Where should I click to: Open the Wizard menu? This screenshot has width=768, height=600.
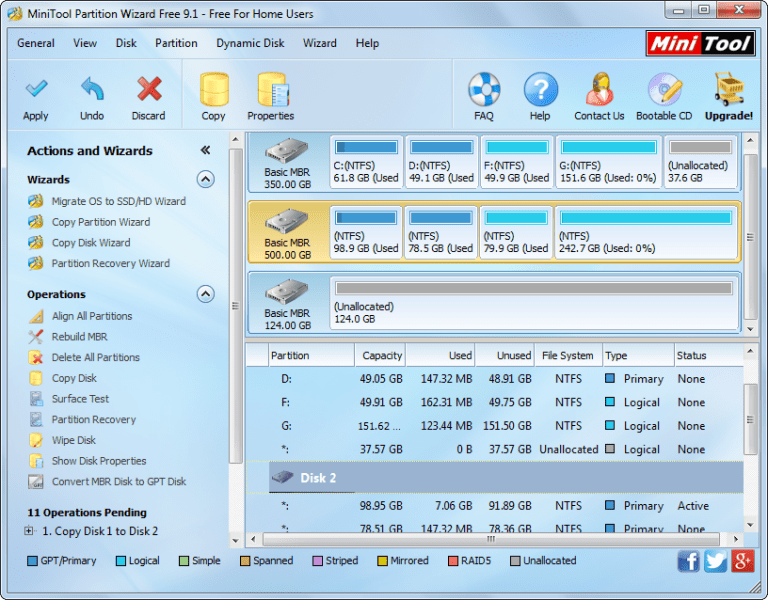click(320, 43)
